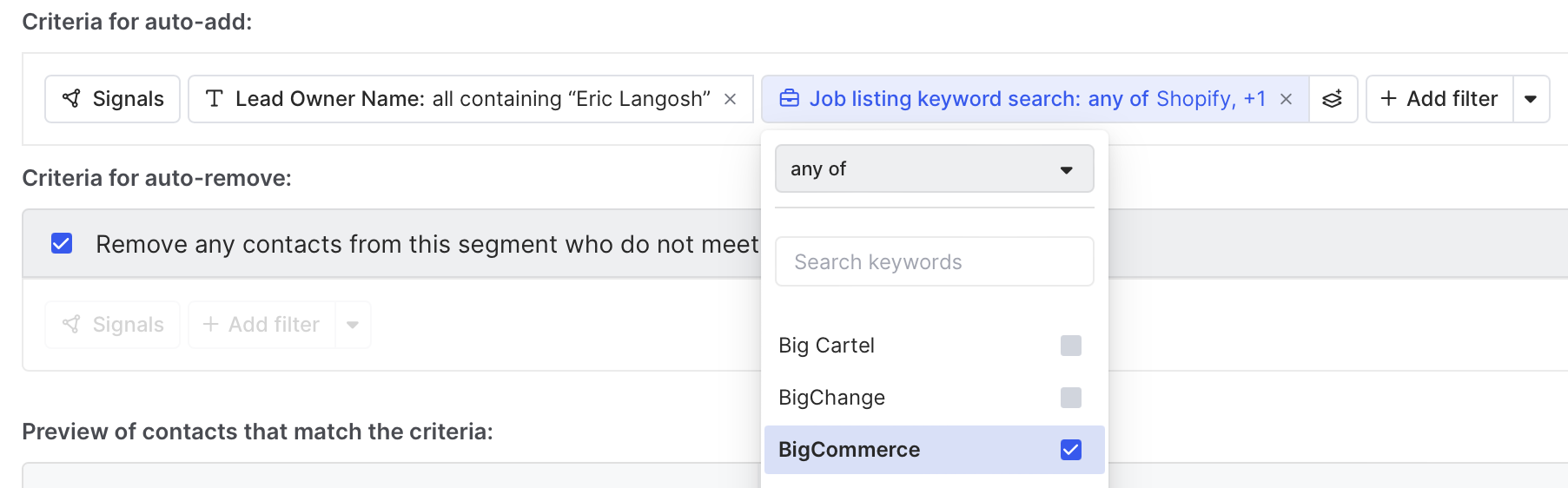Select the BigChange keyword option
The image size is (1568, 488).
832,398
